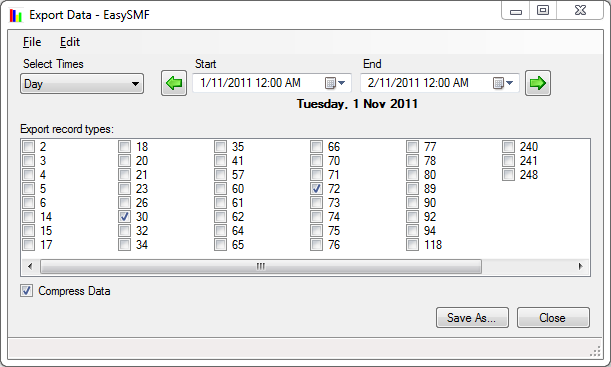The height and width of the screenshot is (367, 611).
Task: Check record type 18
Action: (124, 146)
